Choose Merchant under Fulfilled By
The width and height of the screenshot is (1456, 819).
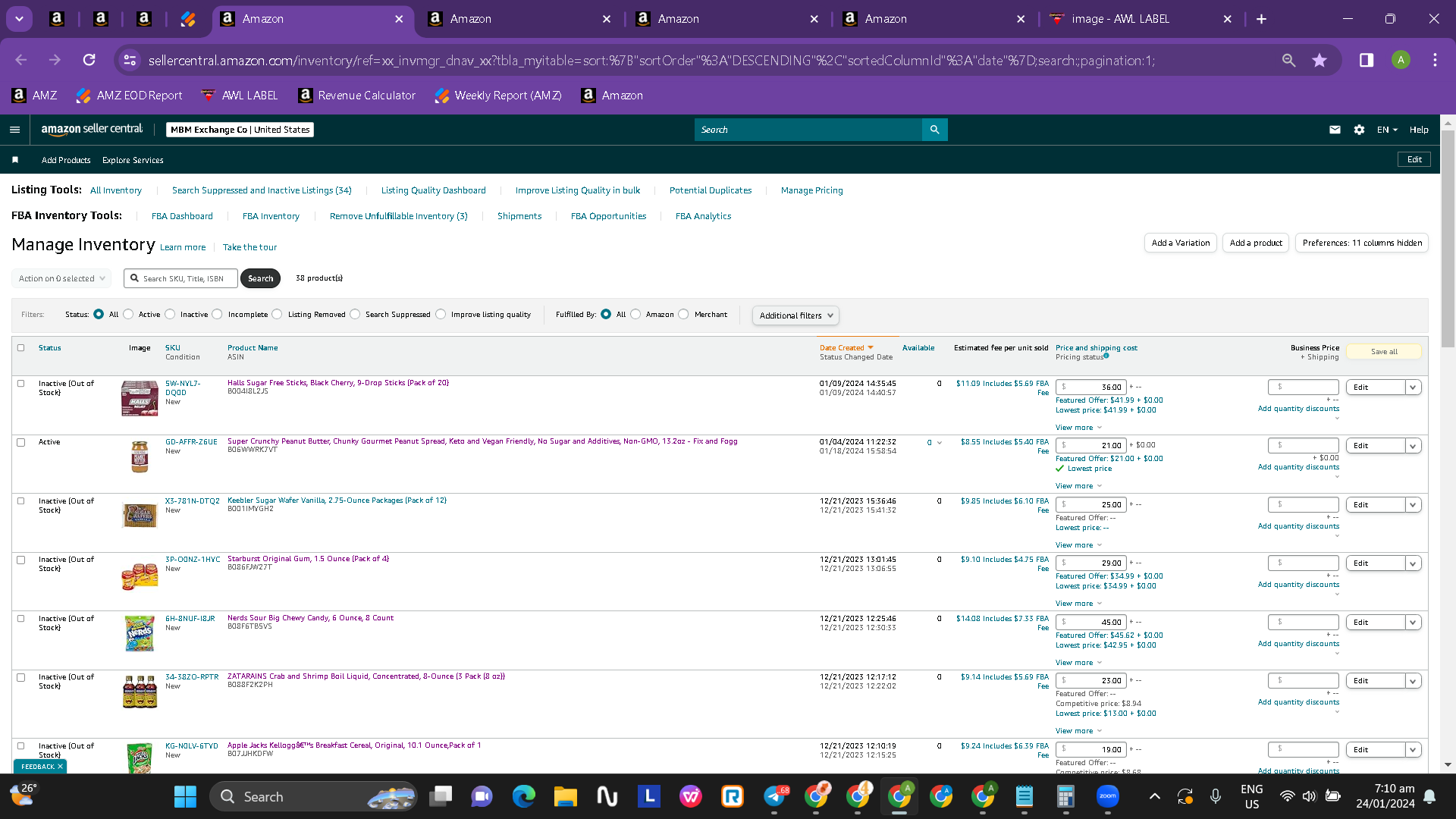pyautogui.click(x=683, y=314)
